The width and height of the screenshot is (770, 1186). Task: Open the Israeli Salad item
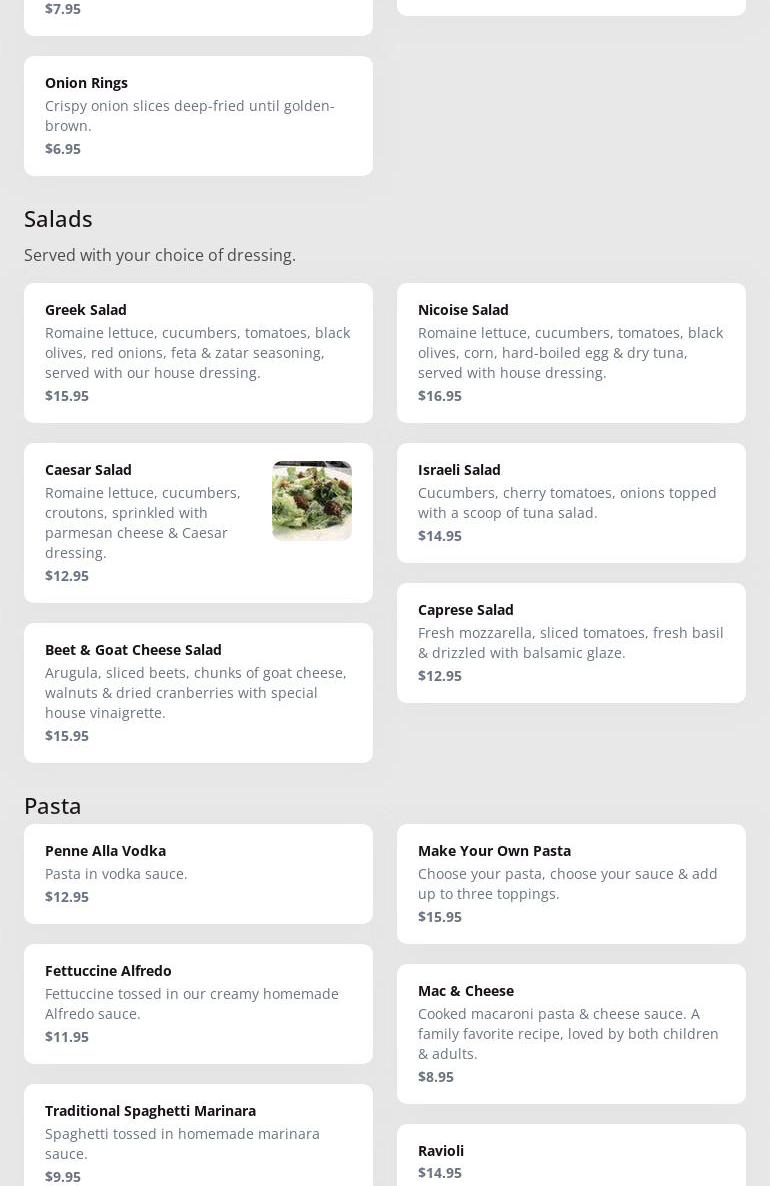point(570,502)
